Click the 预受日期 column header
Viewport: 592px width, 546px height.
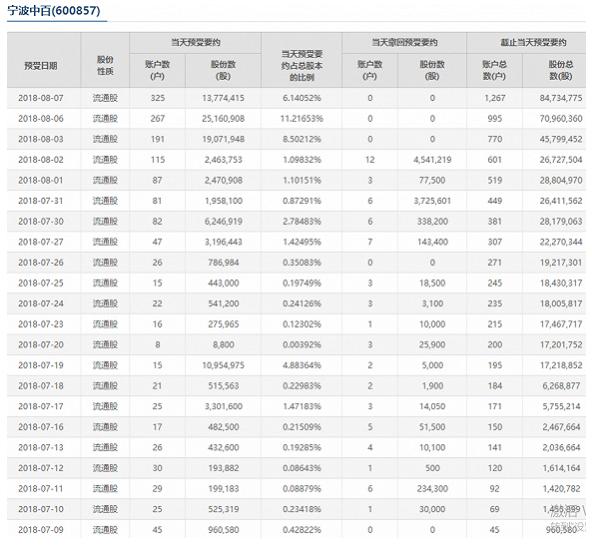click(41, 66)
